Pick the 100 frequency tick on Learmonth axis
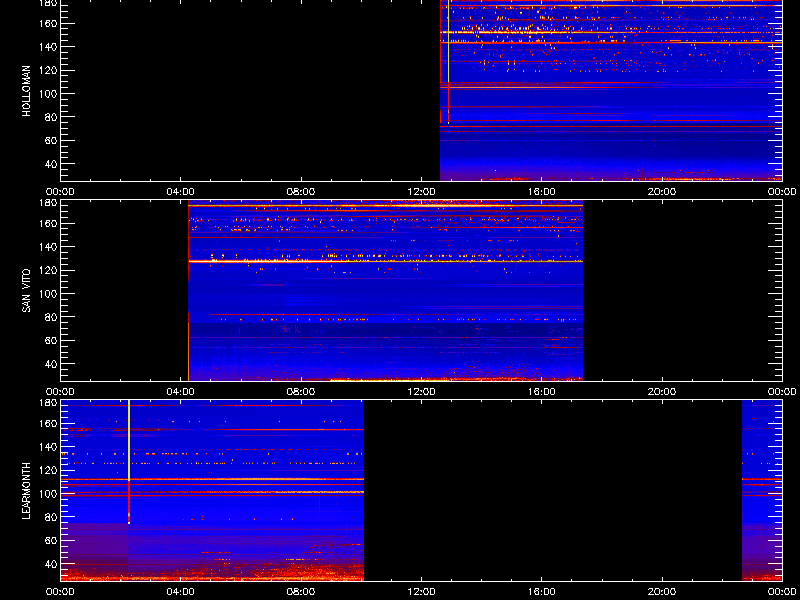800x600 pixels. (x=49, y=494)
